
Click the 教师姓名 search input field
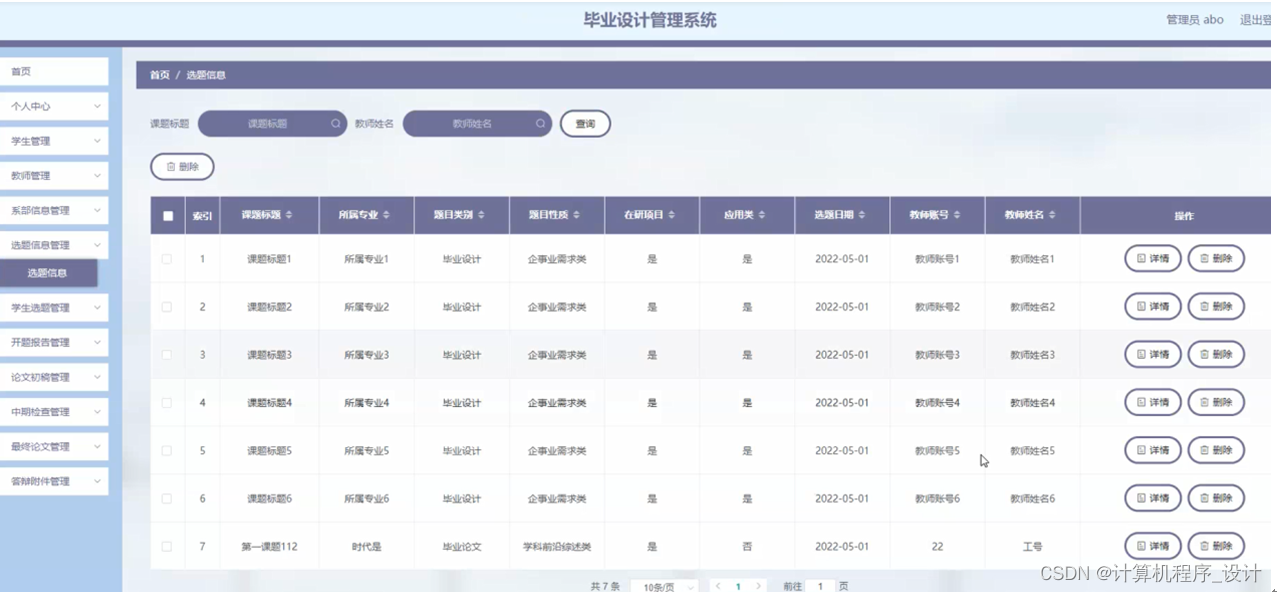477,124
